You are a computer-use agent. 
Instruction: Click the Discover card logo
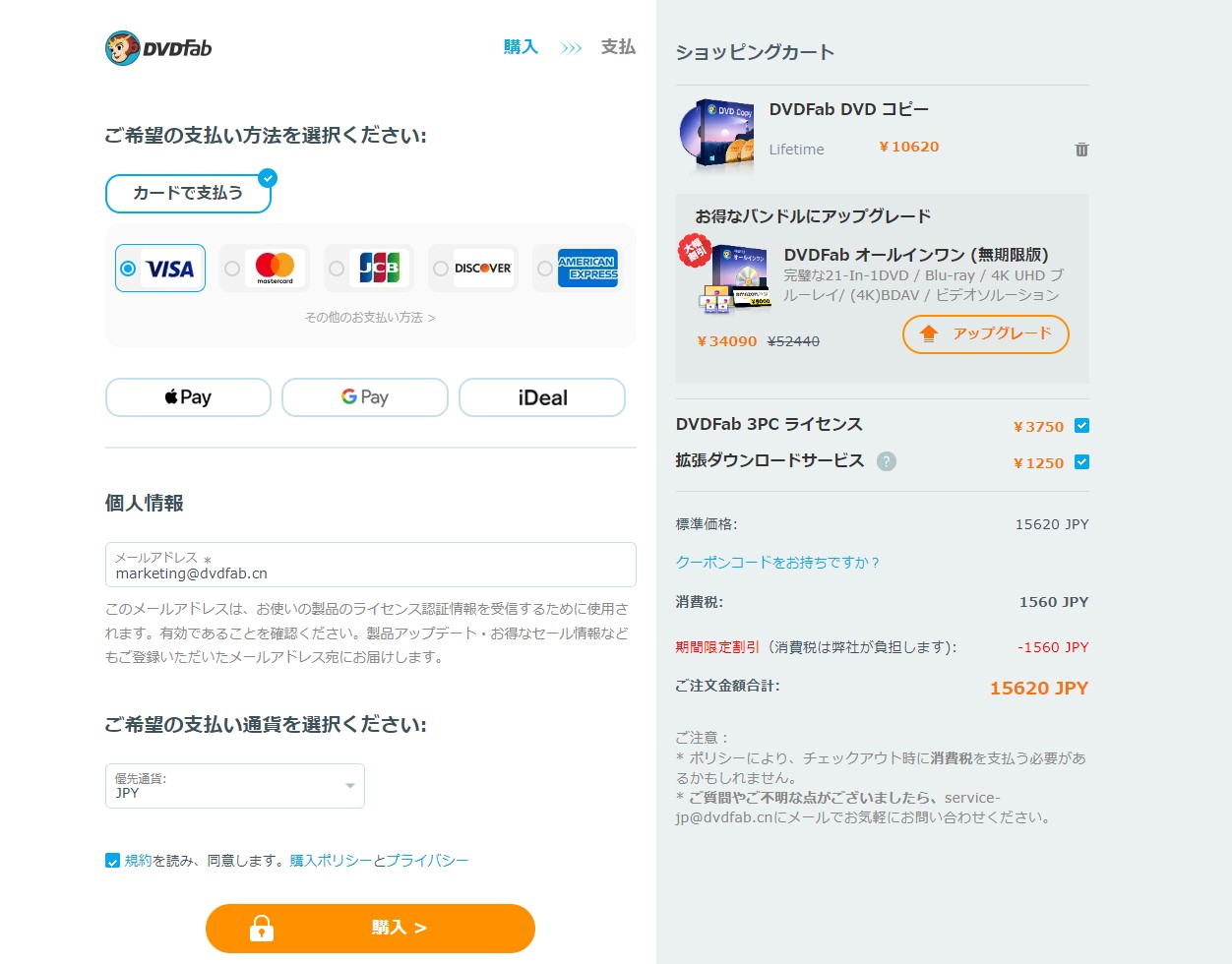[483, 268]
